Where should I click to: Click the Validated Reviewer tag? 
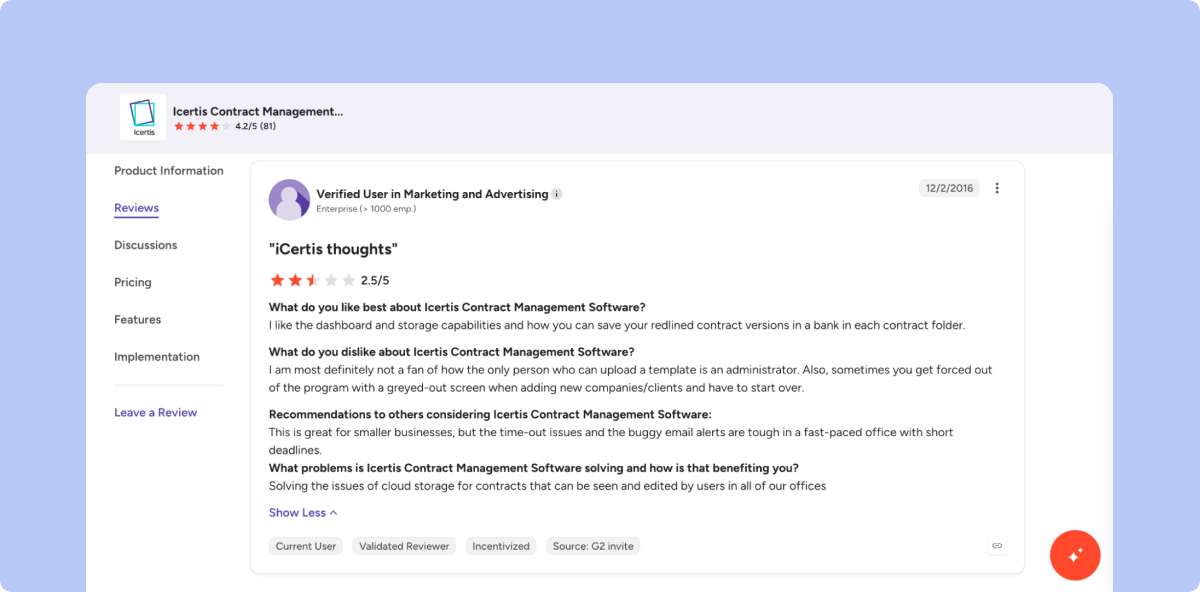pyautogui.click(x=404, y=546)
